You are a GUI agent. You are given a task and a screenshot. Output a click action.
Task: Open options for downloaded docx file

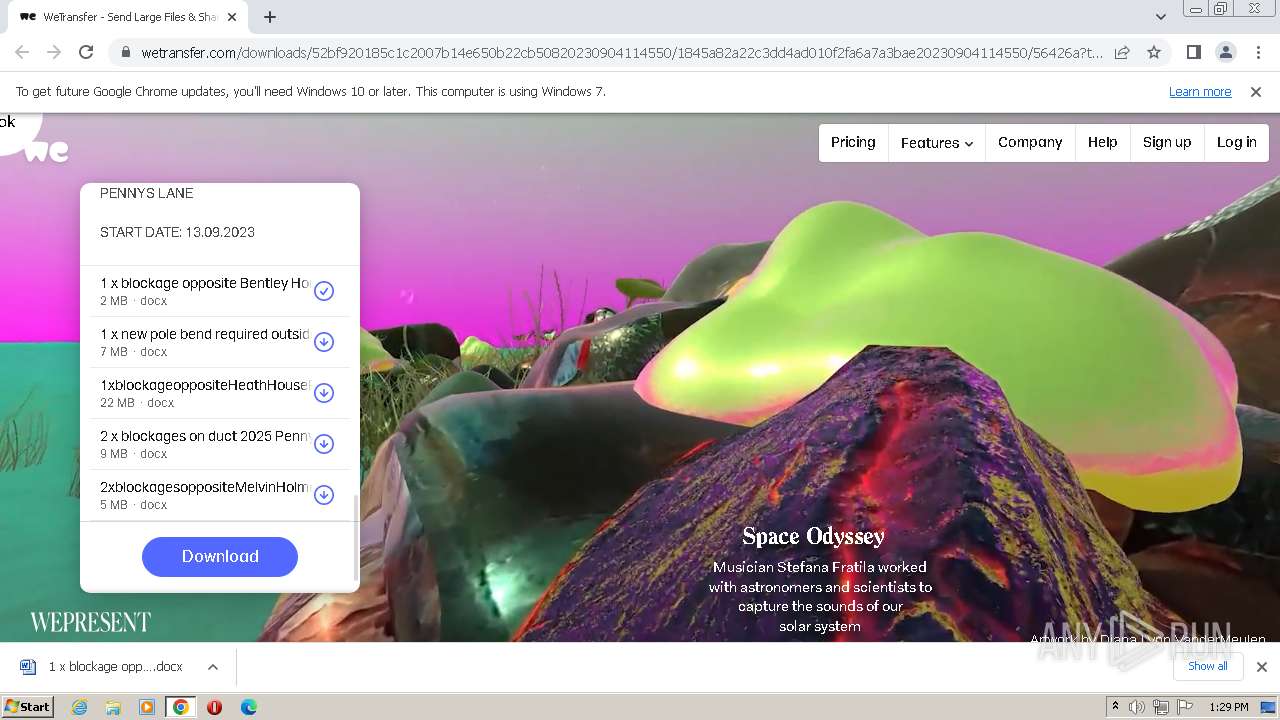coord(213,667)
